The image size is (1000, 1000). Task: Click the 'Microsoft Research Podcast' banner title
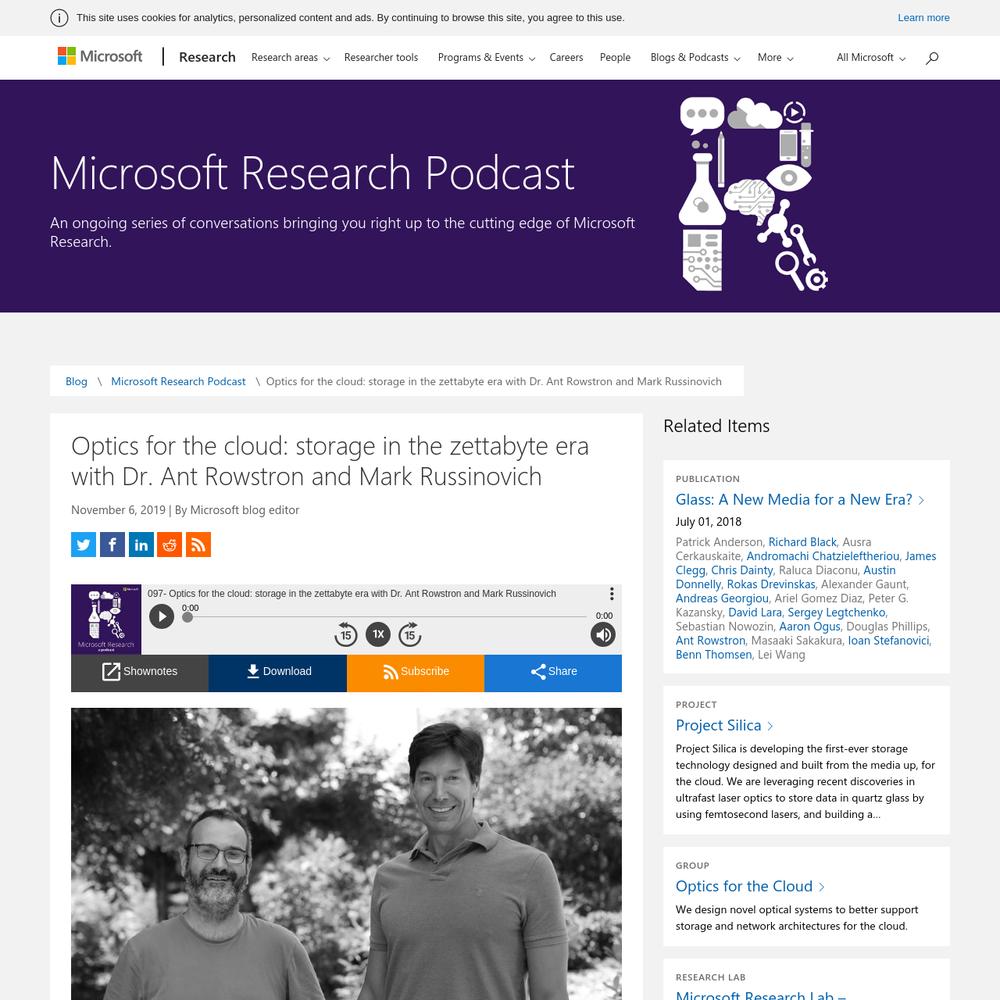312,173
